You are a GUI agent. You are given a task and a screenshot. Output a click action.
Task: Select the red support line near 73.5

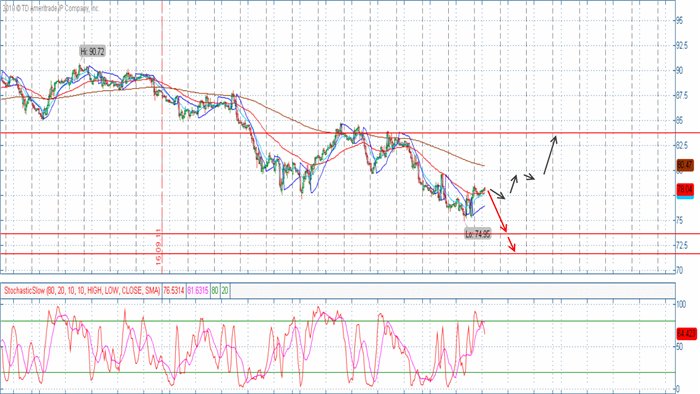(350, 233)
